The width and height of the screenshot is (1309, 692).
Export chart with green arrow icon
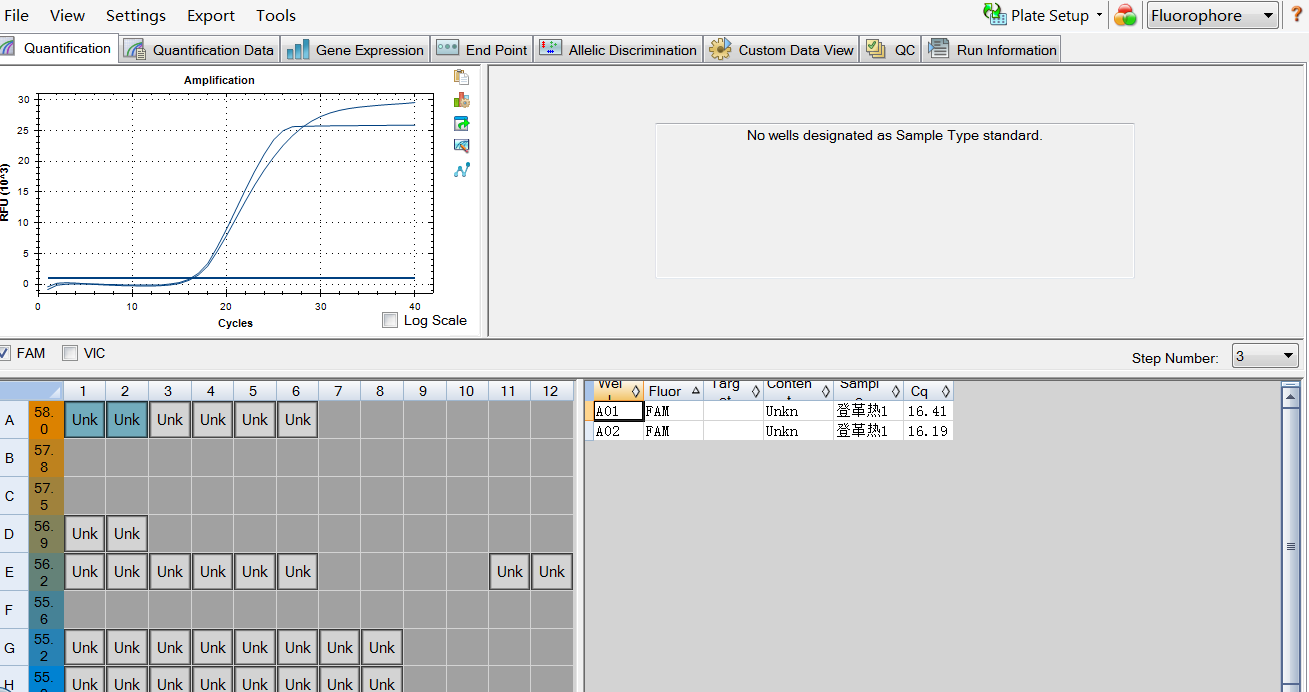(x=461, y=123)
